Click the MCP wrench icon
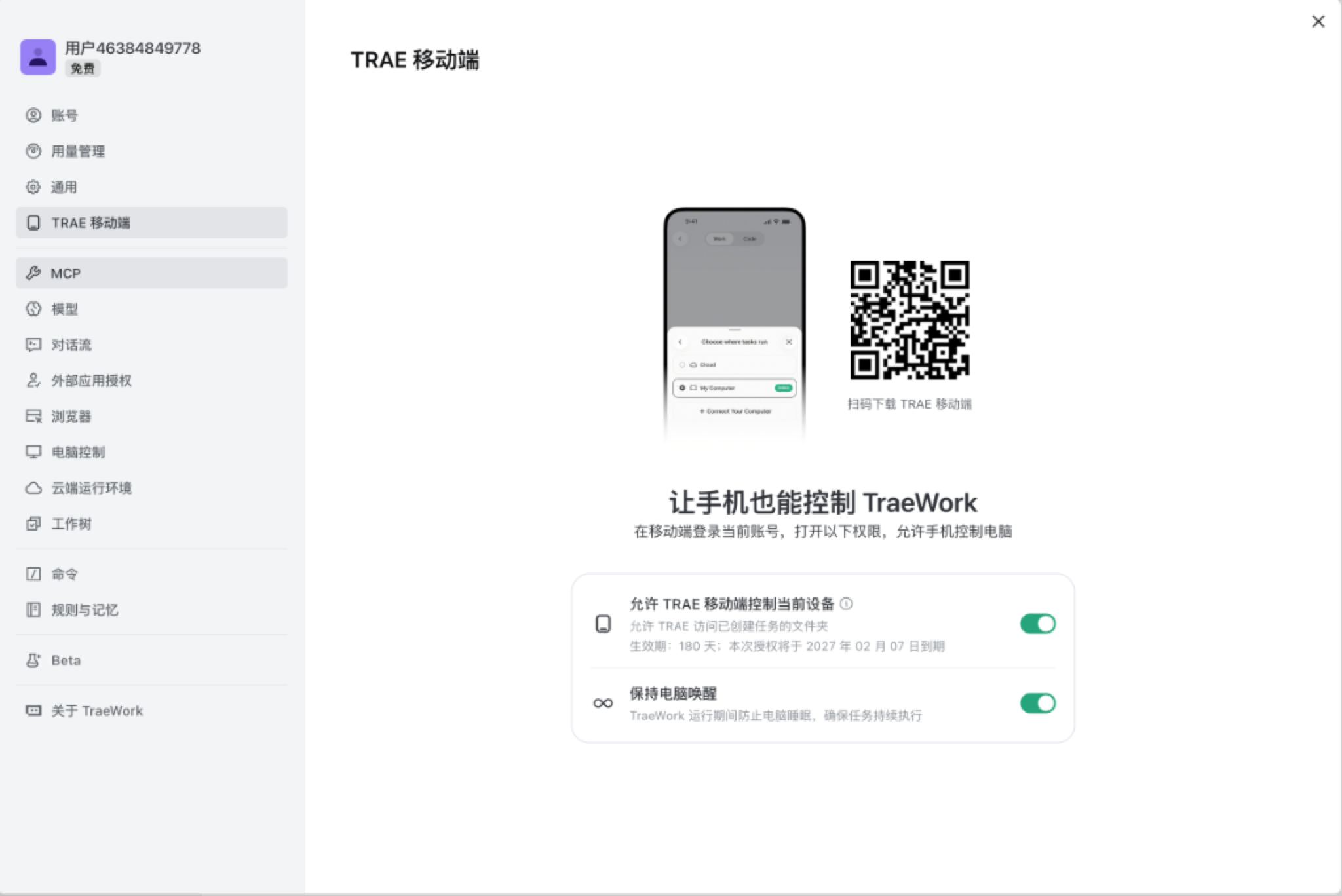This screenshot has height=896, width=1342. pyautogui.click(x=33, y=273)
